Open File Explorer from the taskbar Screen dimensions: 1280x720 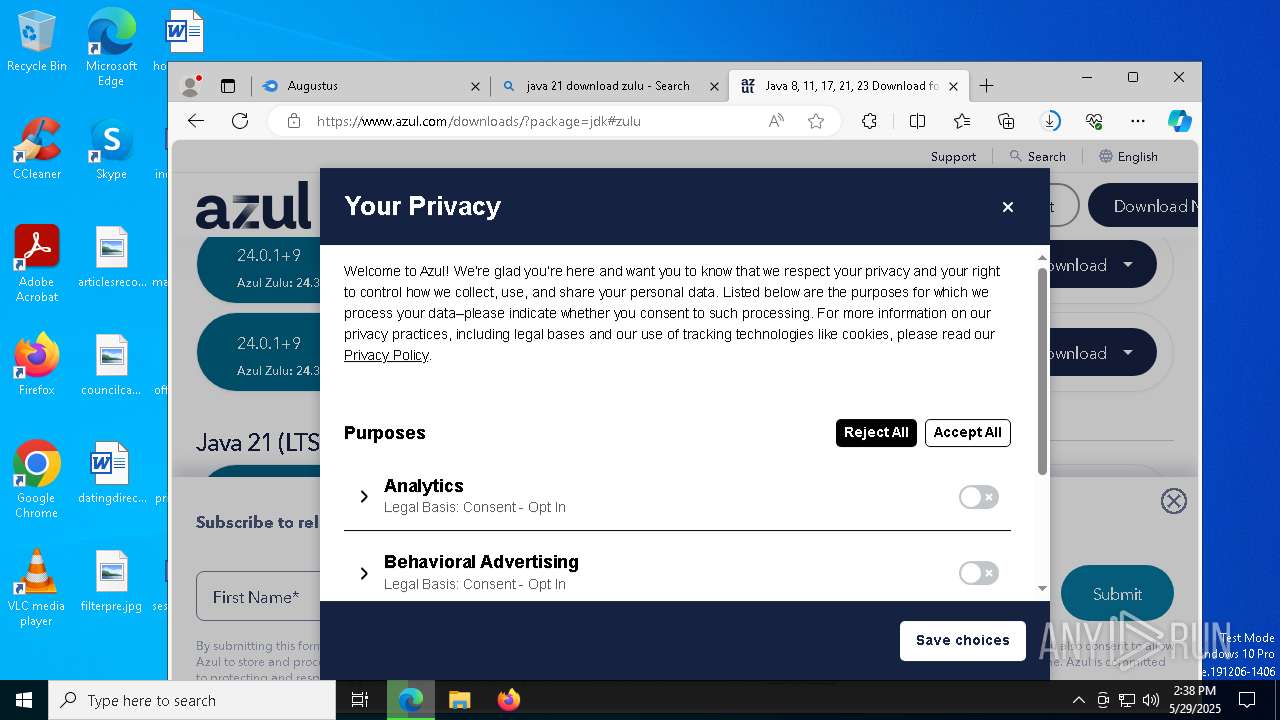coord(459,700)
